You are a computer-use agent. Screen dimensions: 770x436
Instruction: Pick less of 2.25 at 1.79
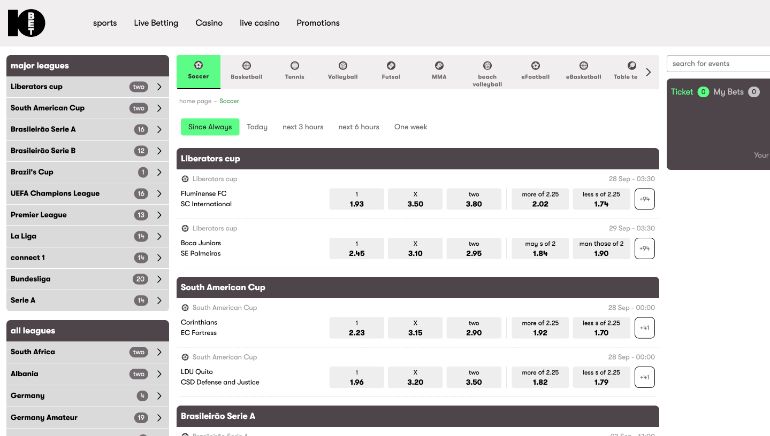click(601, 377)
